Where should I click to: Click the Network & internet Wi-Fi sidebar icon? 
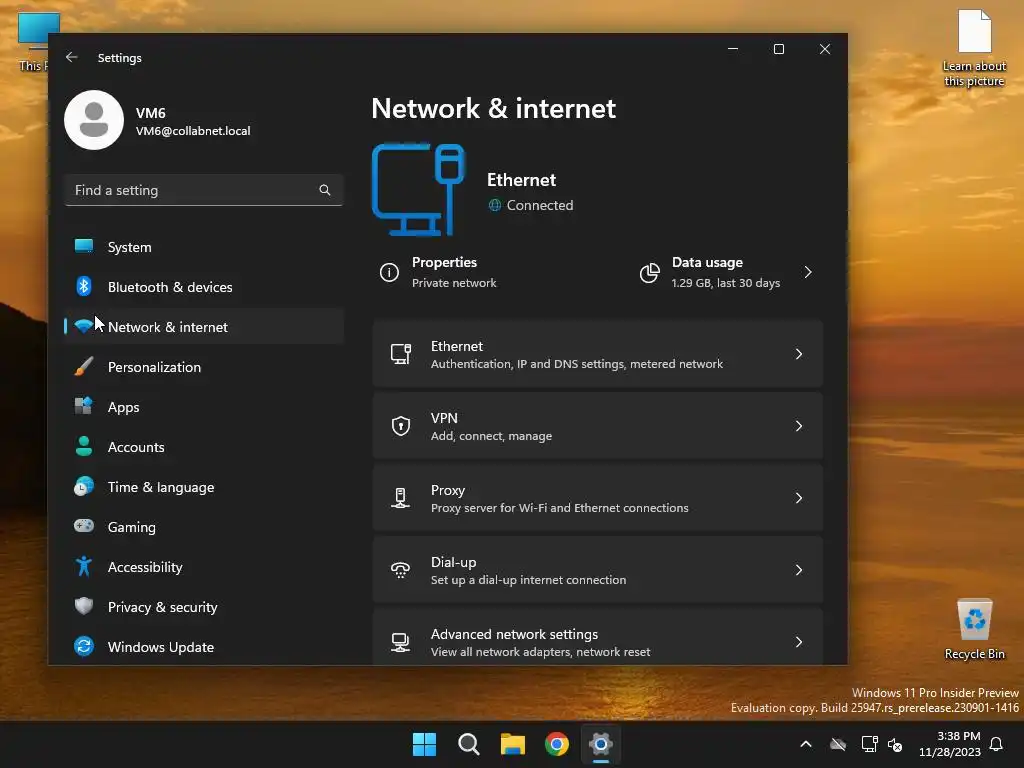[84, 326]
